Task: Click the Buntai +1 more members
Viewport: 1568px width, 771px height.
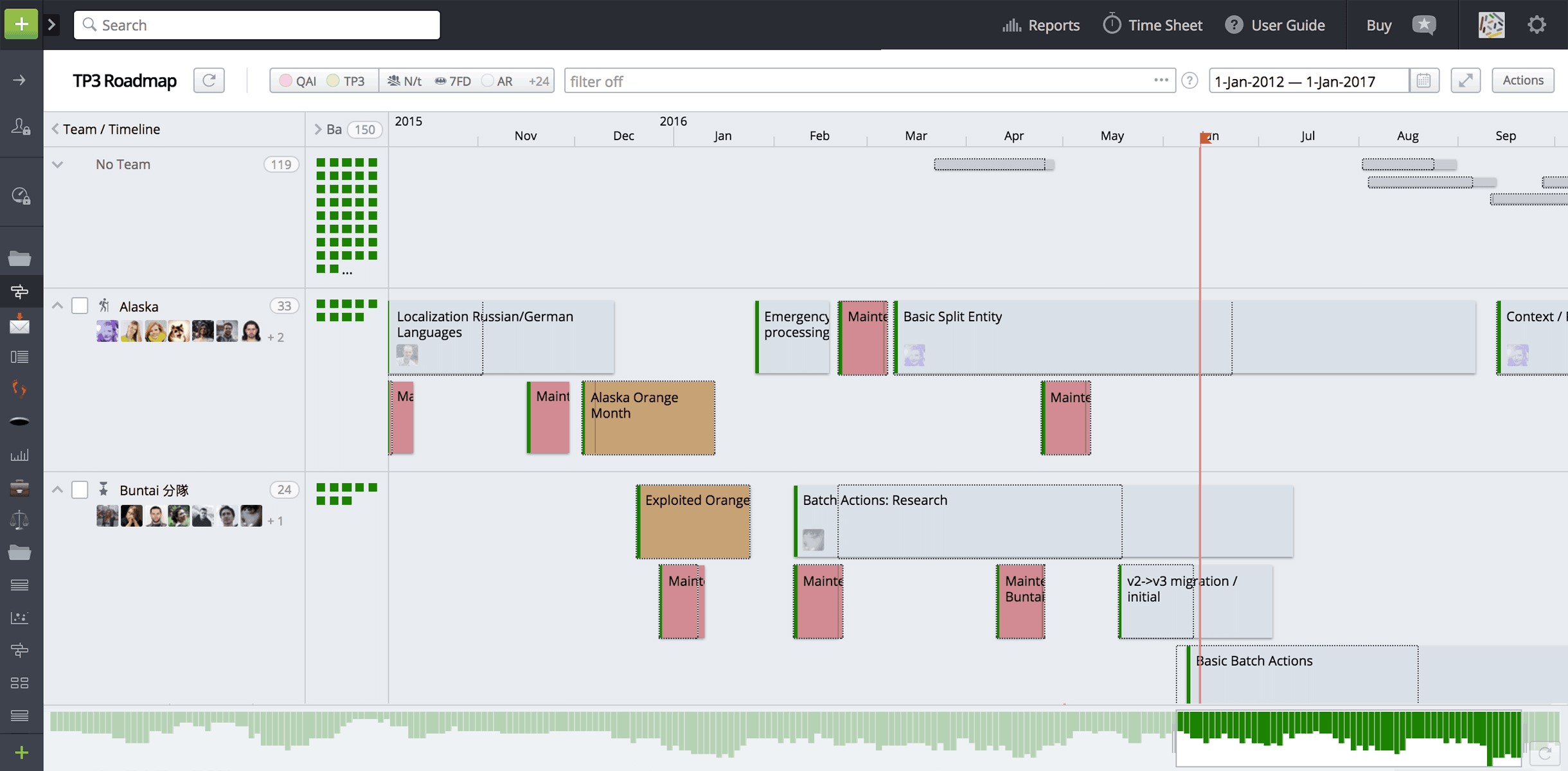Action: tap(276, 521)
